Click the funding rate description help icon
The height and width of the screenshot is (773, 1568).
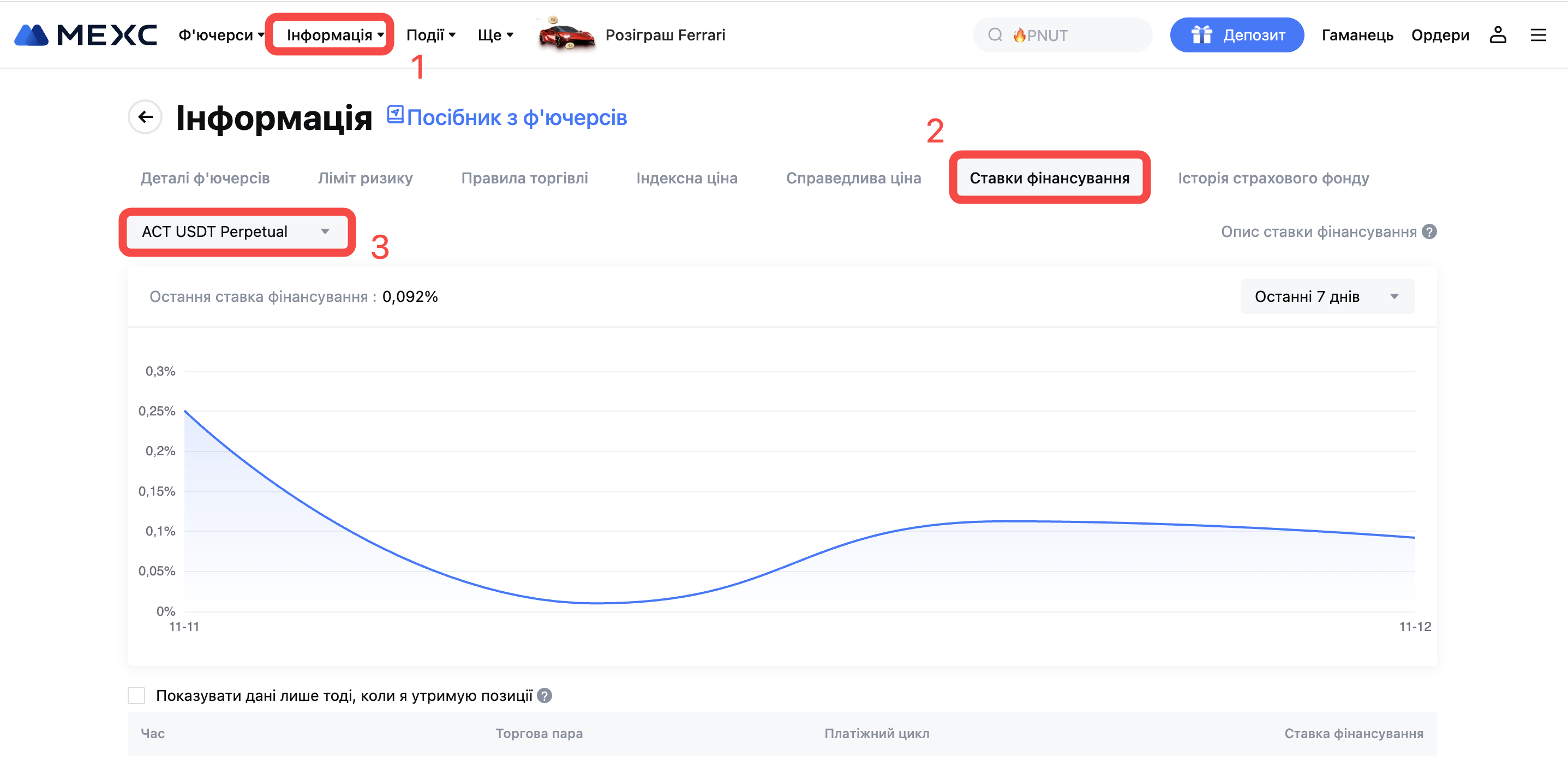coord(1429,232)
